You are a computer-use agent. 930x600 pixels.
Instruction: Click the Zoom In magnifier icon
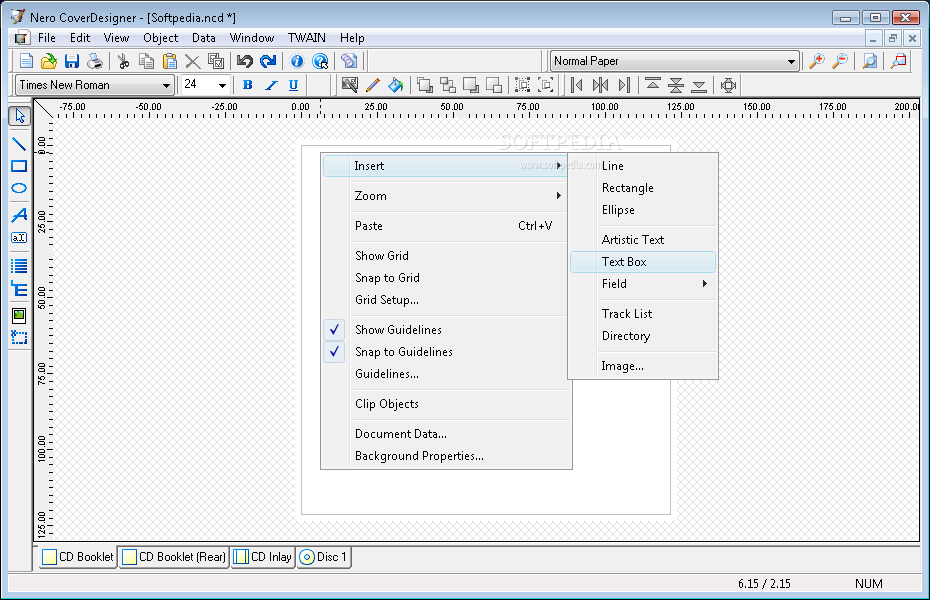817,61
